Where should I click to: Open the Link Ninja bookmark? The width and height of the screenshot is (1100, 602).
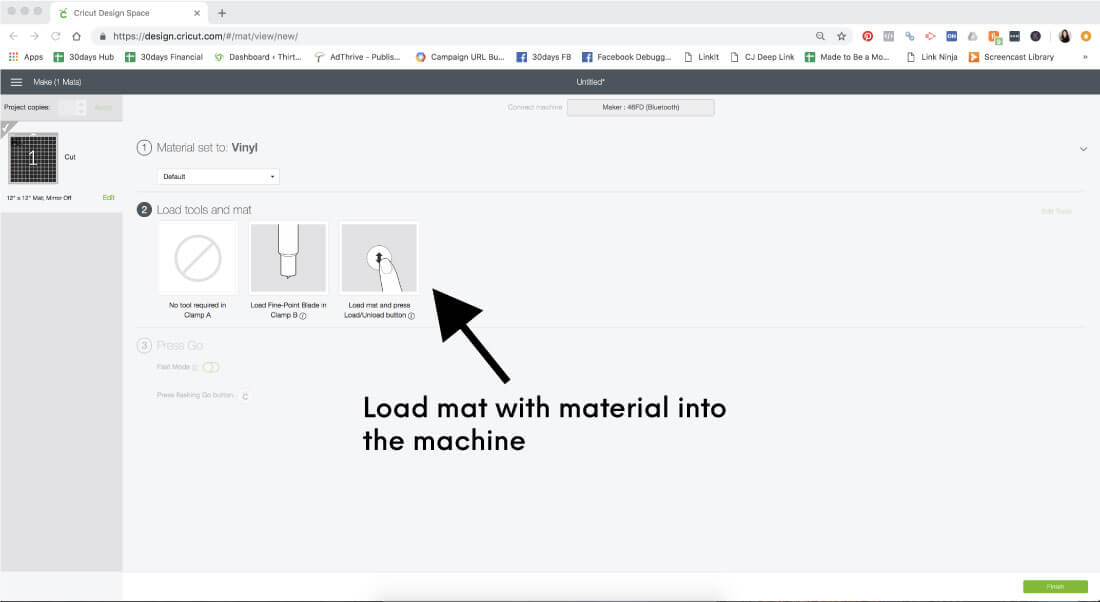(932, 57)
